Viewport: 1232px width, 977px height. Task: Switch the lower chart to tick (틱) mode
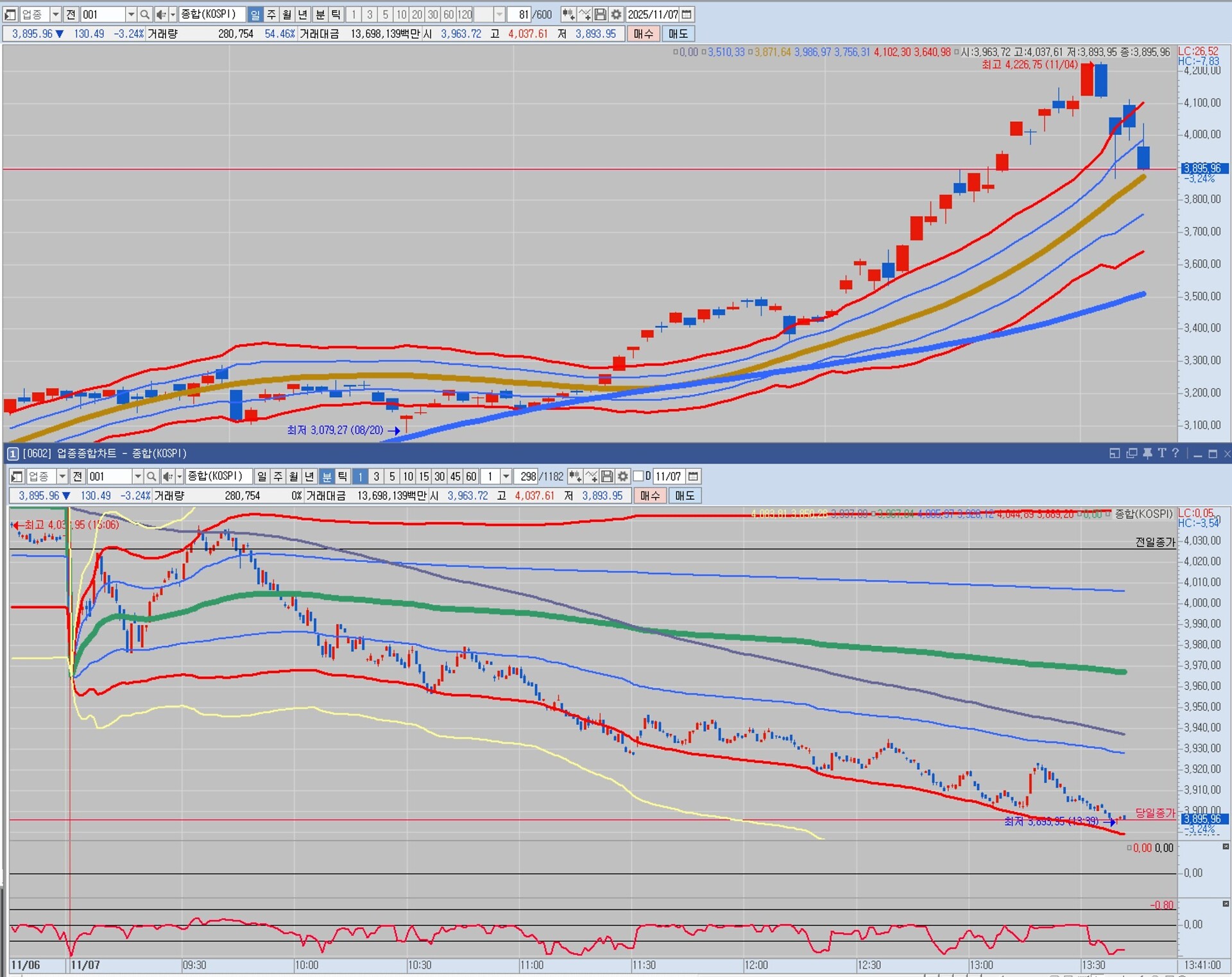point(343,476)
